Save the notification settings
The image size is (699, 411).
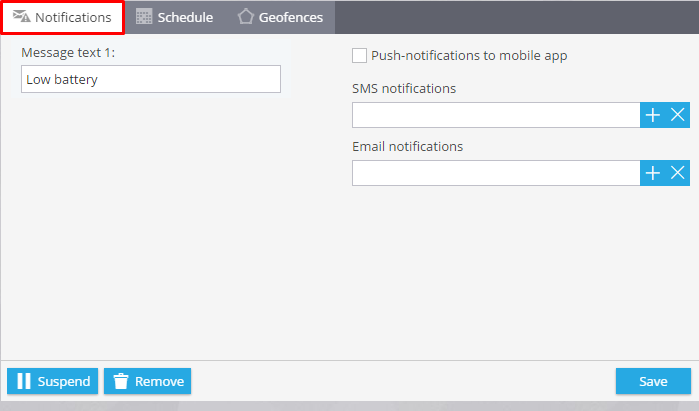654,381
